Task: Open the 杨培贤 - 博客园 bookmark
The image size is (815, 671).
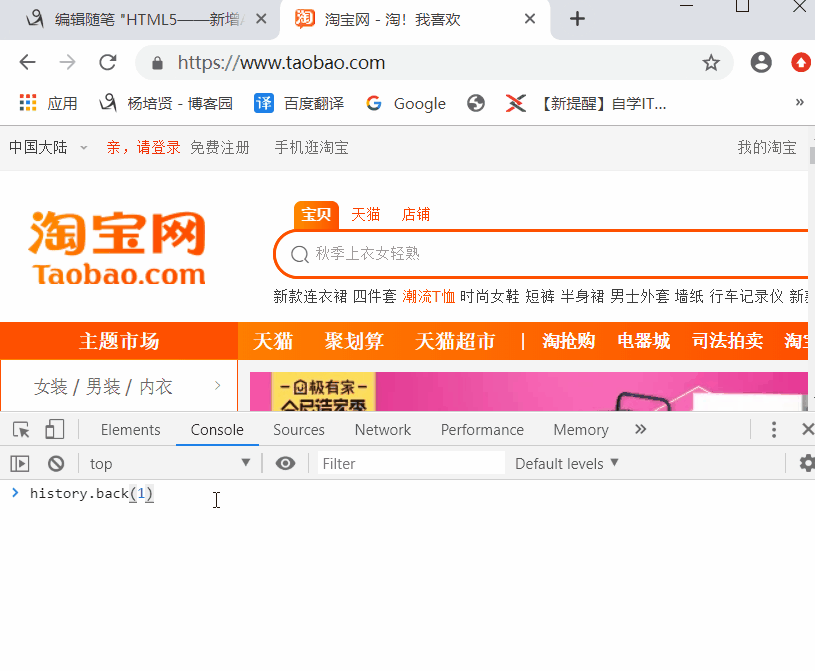Action: tap(166, 103)
